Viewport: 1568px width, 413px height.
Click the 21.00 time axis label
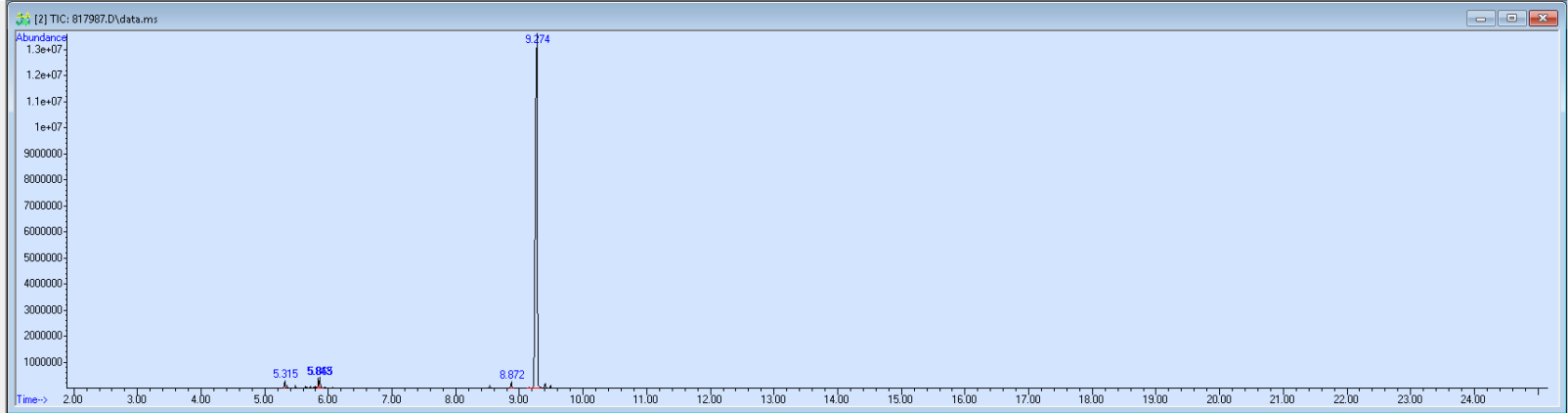(1283, 399)
